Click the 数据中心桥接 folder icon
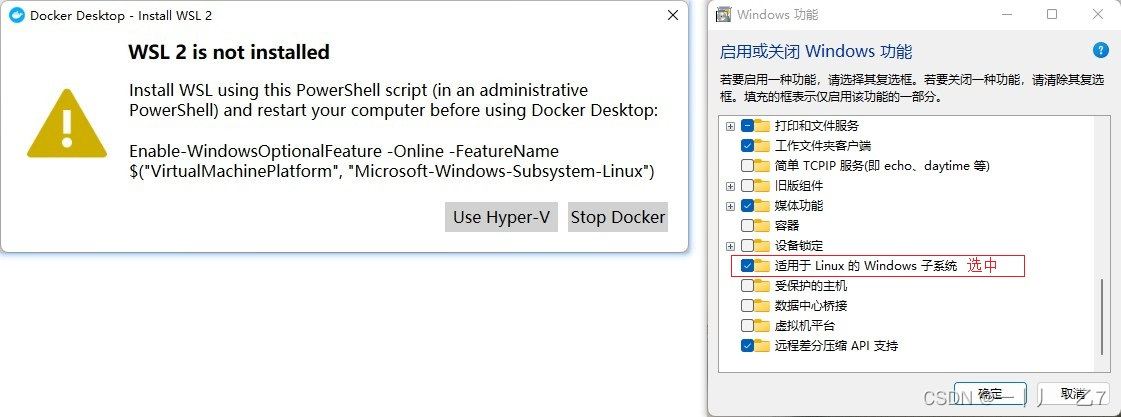This screenshot has height=417, width=1121. [763, 306]
